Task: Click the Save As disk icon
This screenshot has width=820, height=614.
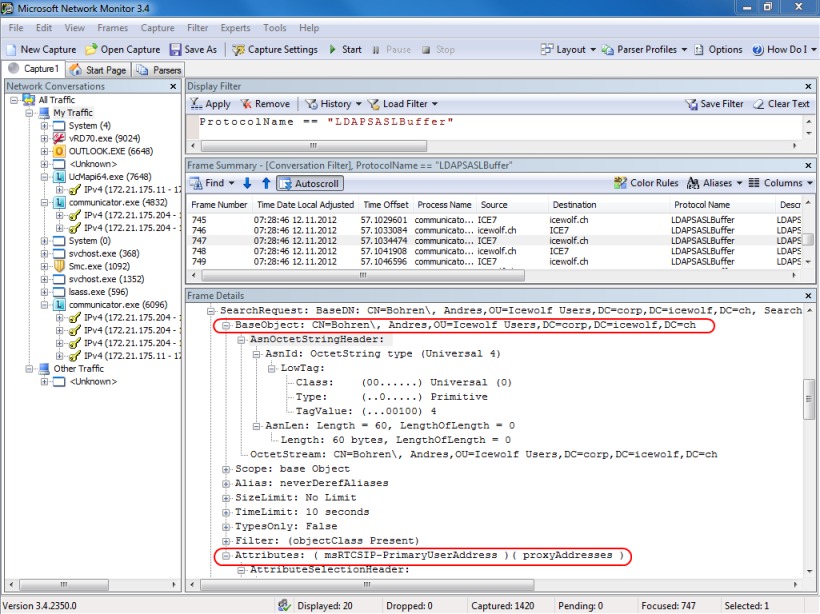Action: point(175,50)
